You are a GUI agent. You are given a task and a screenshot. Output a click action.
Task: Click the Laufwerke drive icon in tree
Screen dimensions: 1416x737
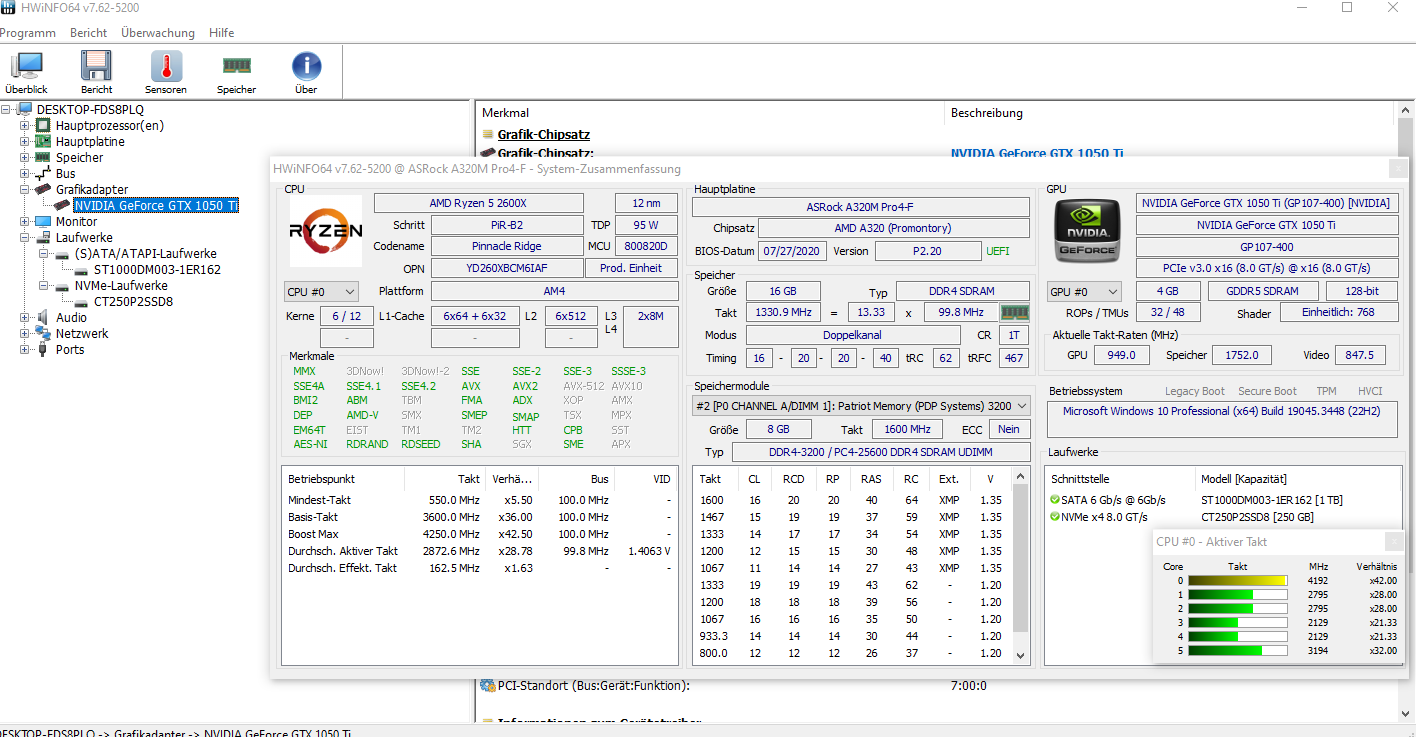coord(43,238)
